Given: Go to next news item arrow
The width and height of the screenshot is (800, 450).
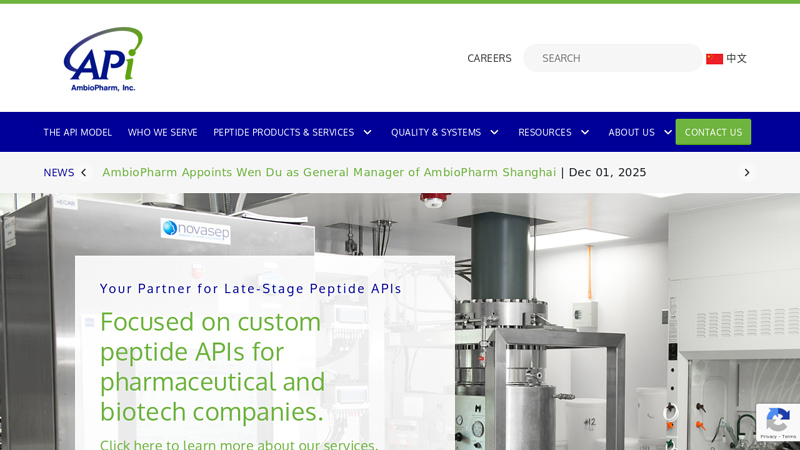Looking at the screenshot, I should click(x=747, y=172).
